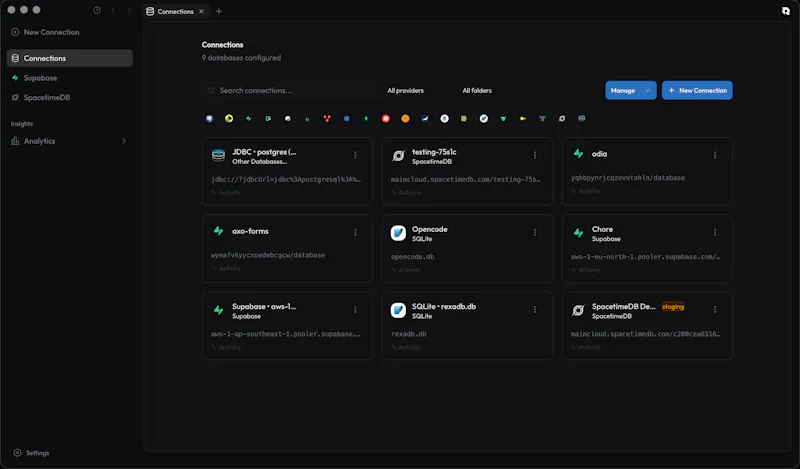Filter by the yellow key provider icon
Viewport: 800px width, 469px height.
click(523, 118)
